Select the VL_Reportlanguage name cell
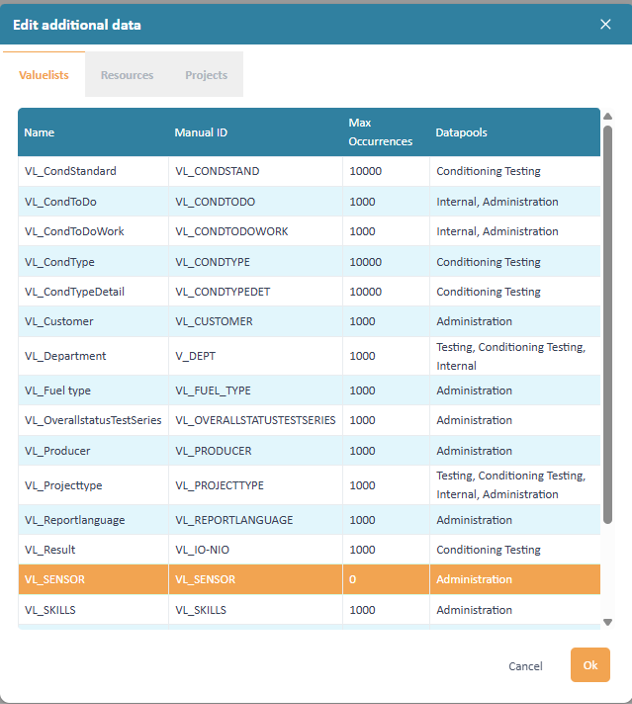632x704 pixels. point(93,520)
